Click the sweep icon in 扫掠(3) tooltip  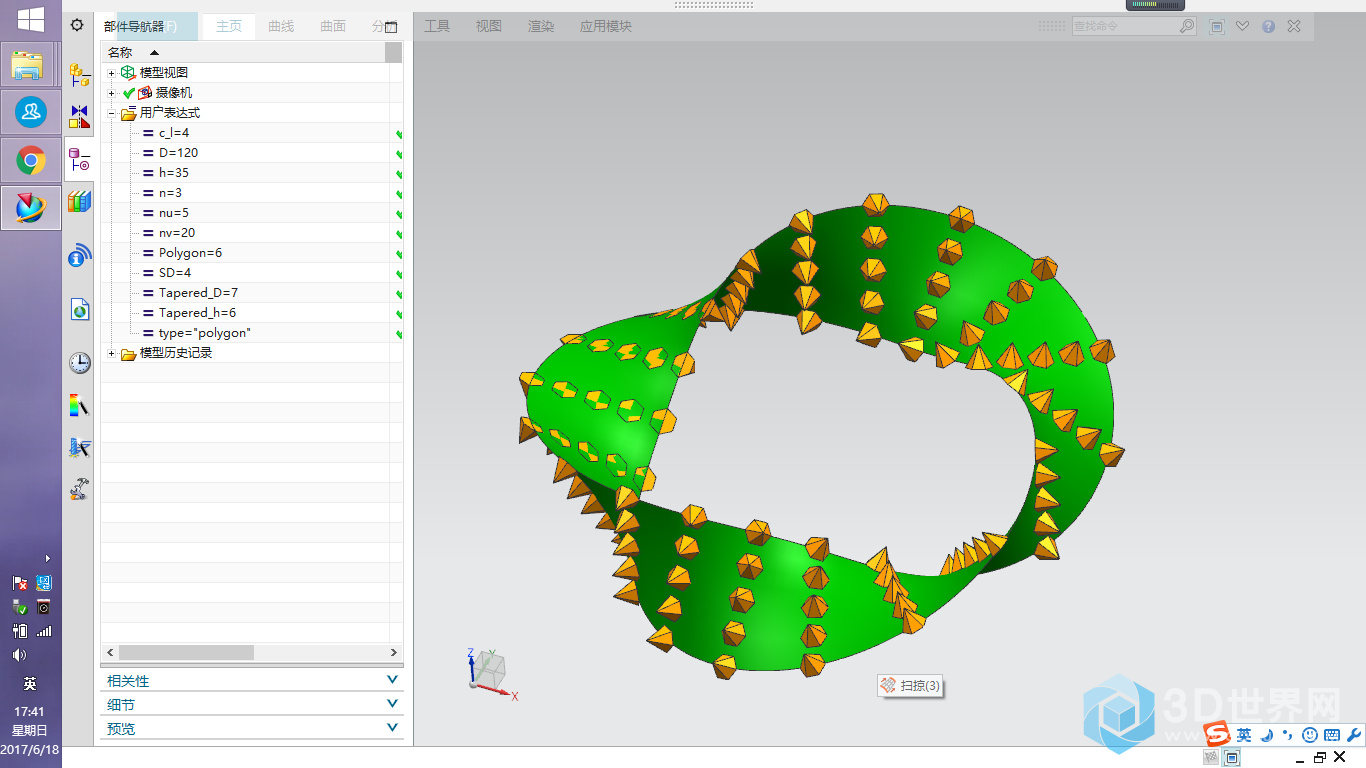(x=888, y=685)
